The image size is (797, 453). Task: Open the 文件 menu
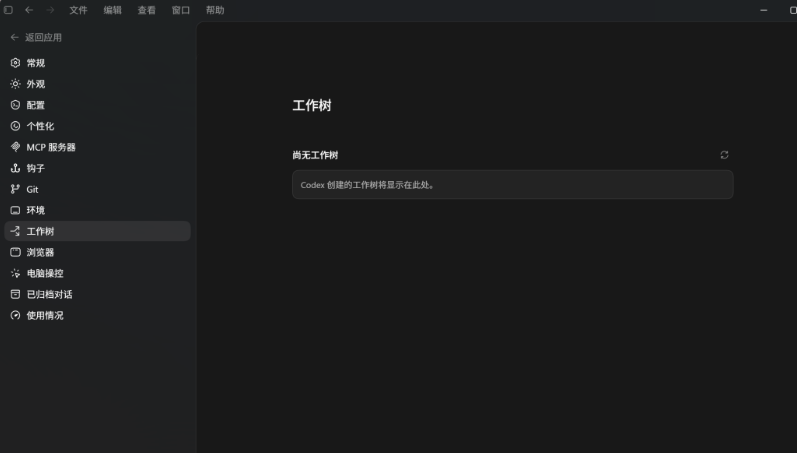[78, 10]
